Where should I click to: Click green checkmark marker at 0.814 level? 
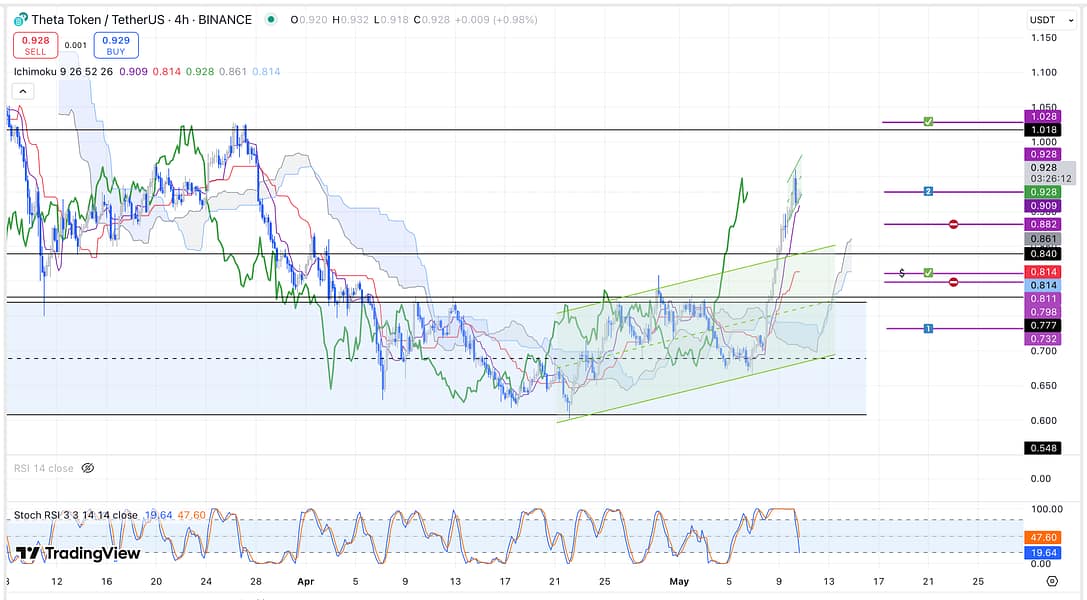coord(928,272)
